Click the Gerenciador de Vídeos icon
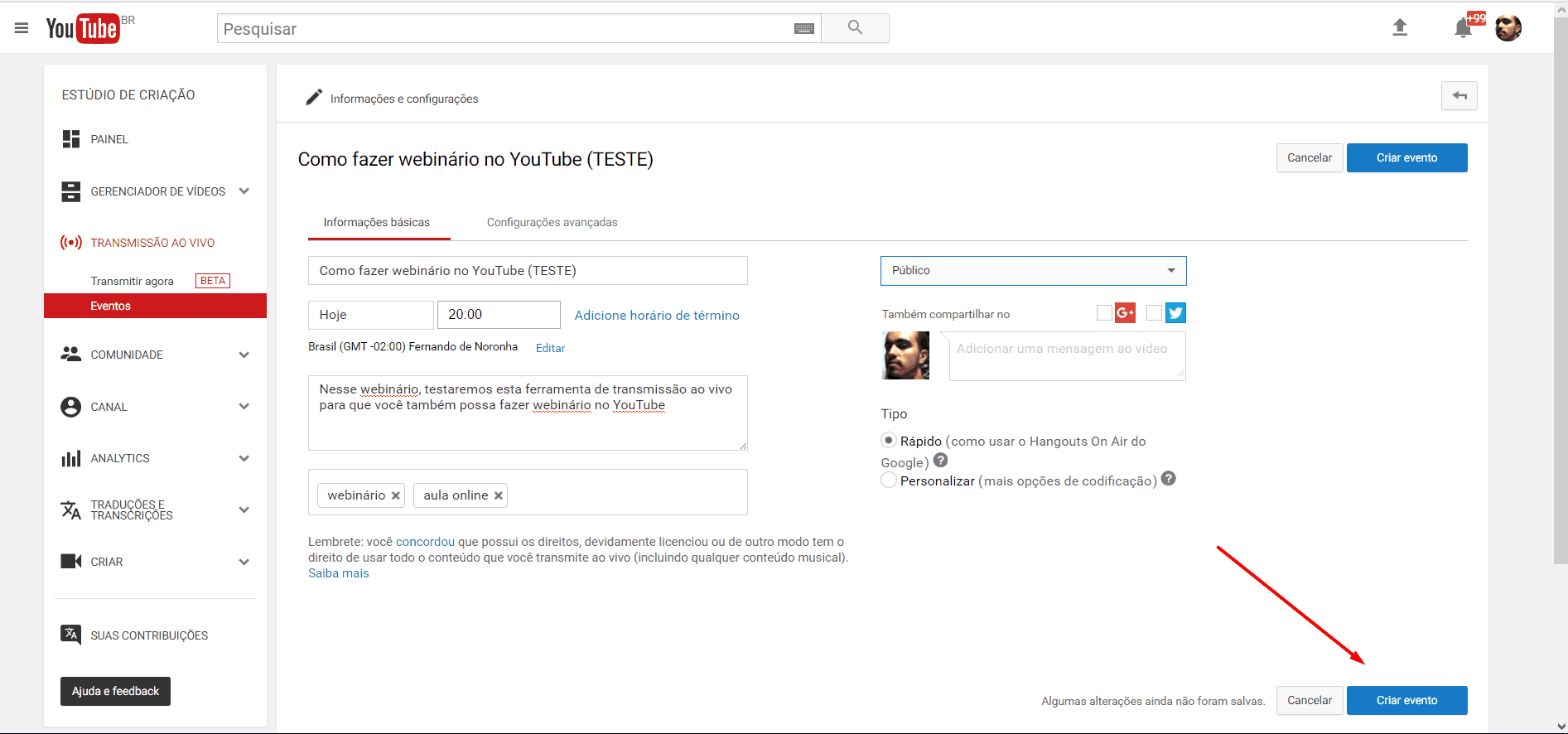The height and width of the screenshot is (734, 1568). coord(71,191)
